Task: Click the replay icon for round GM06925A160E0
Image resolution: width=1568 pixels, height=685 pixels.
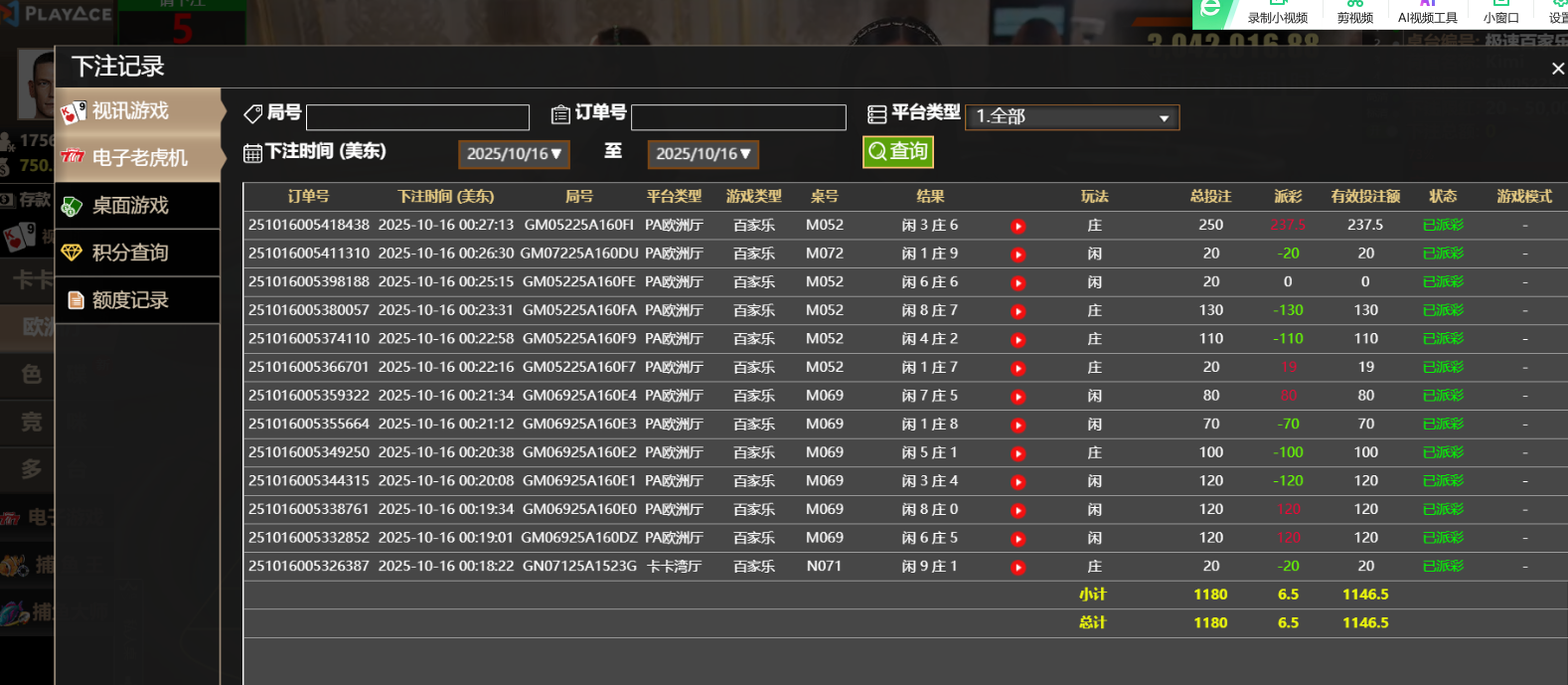Action: tap(1018, 510)
